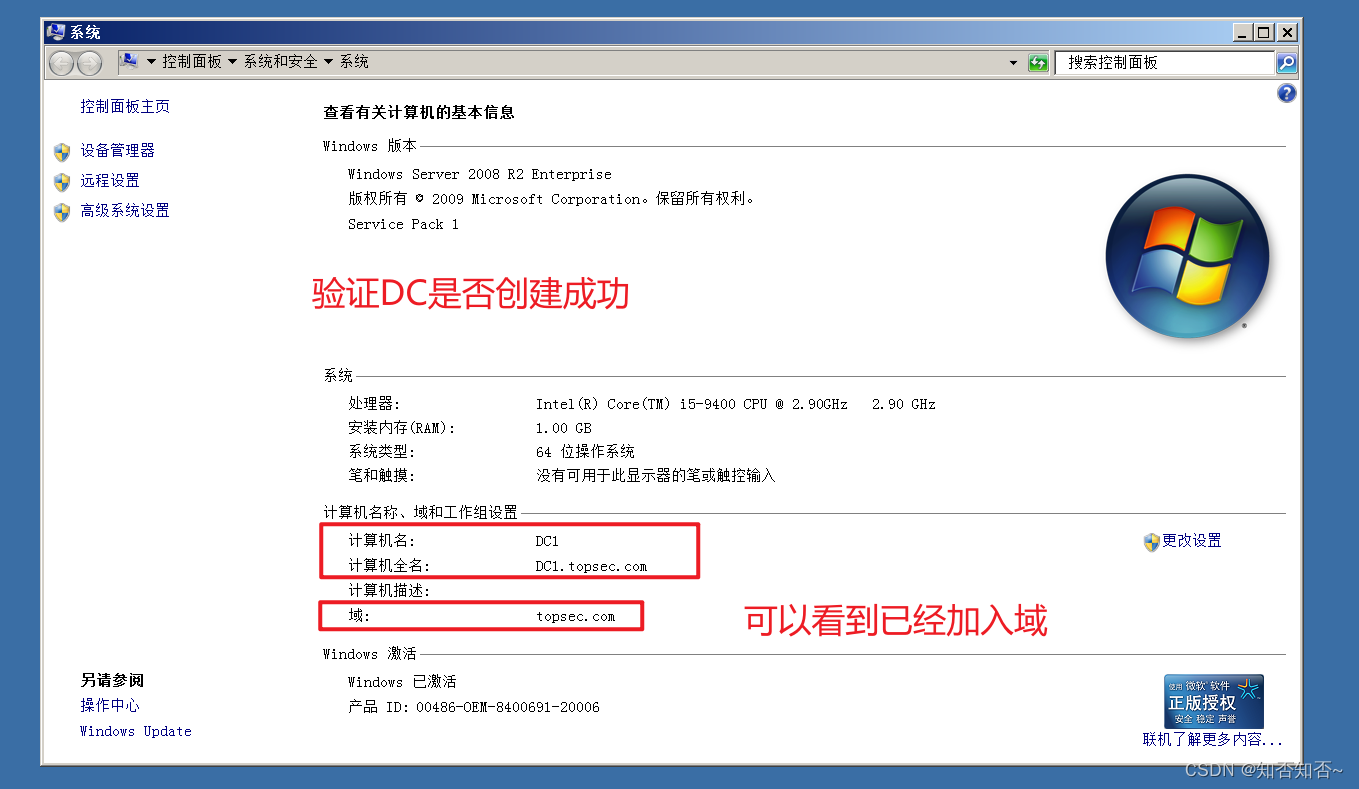Click the Windows Server 2008 R2 Enterprise text
The height and width of the screenshot is (789, 1359).
click(x=480, y=174)
